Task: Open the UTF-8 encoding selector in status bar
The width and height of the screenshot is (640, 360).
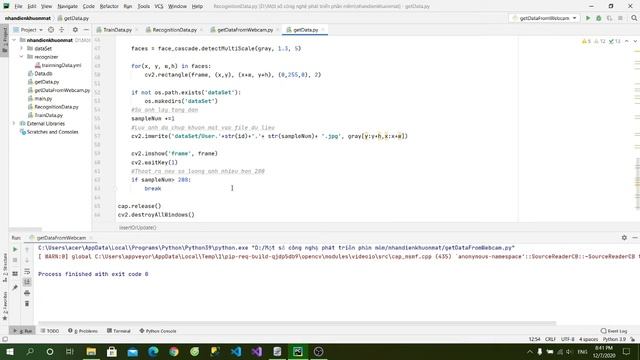Action: 567,339
